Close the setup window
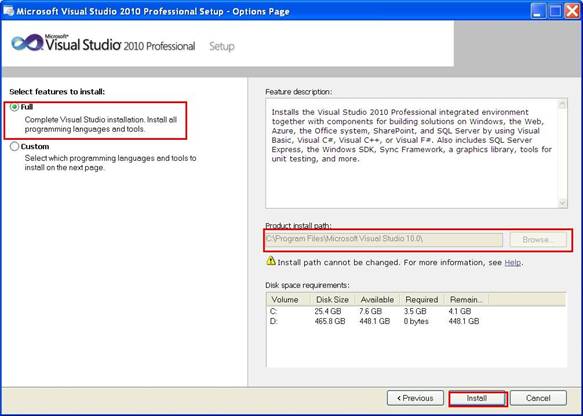583x416 pixels. tap(573, 11)
